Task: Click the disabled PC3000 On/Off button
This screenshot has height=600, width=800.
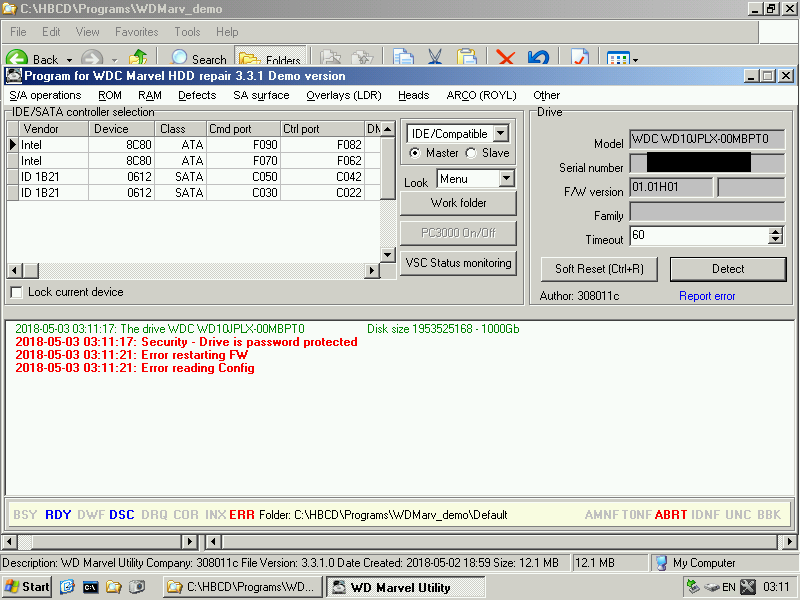Action: 458,233
